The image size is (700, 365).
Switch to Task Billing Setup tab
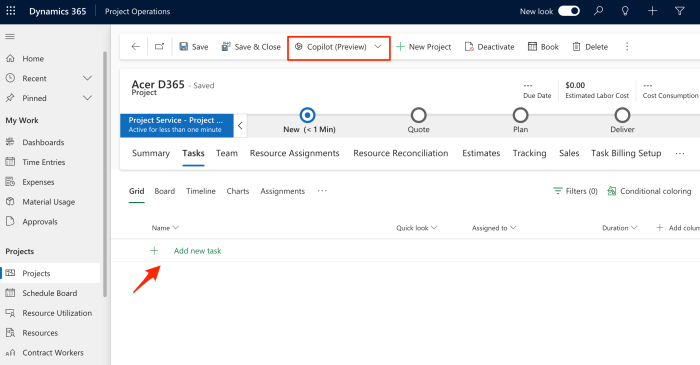626,153
